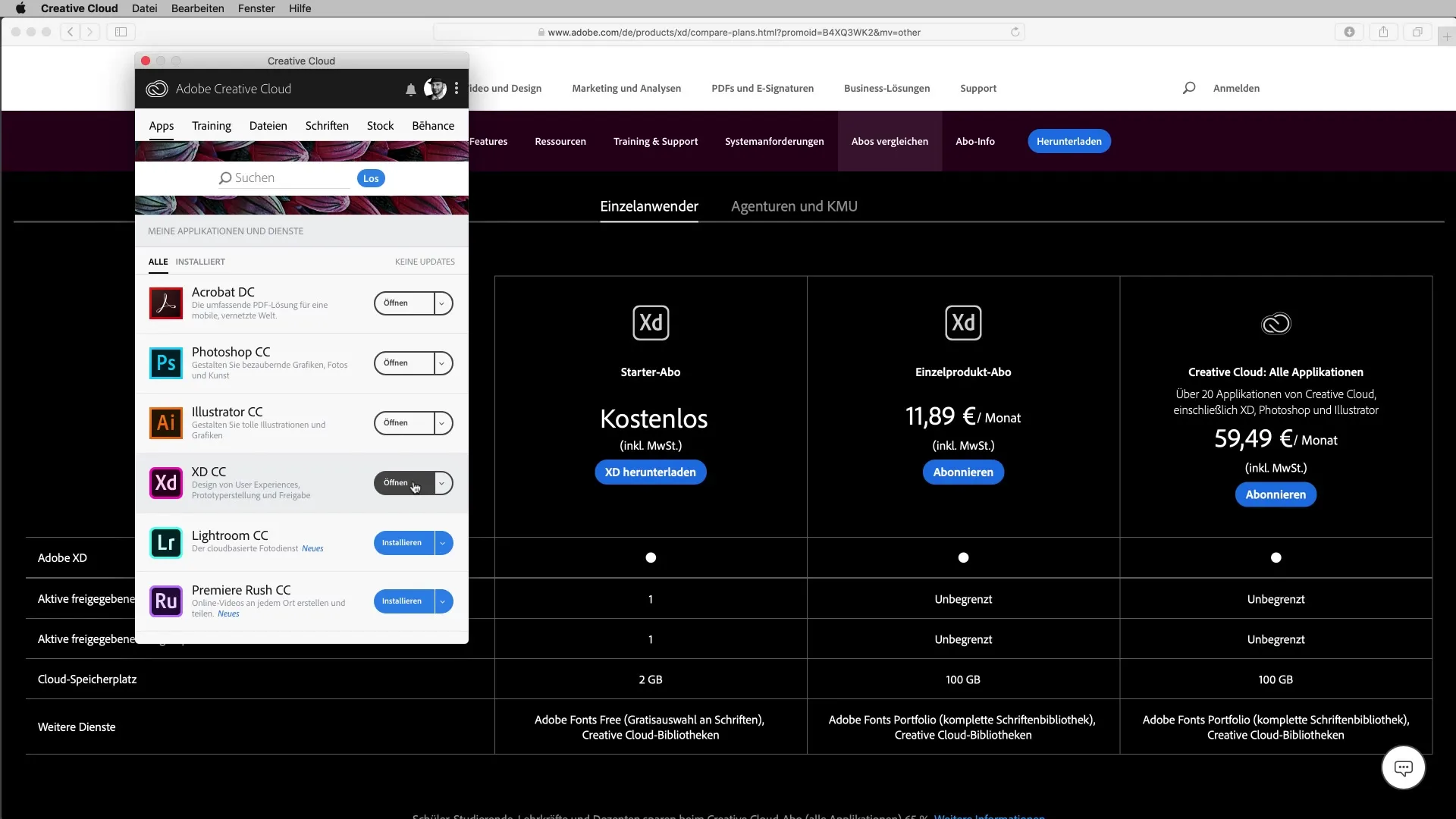
Task: Open Systemanforderungen nav link
Action: tap(774, 141)
